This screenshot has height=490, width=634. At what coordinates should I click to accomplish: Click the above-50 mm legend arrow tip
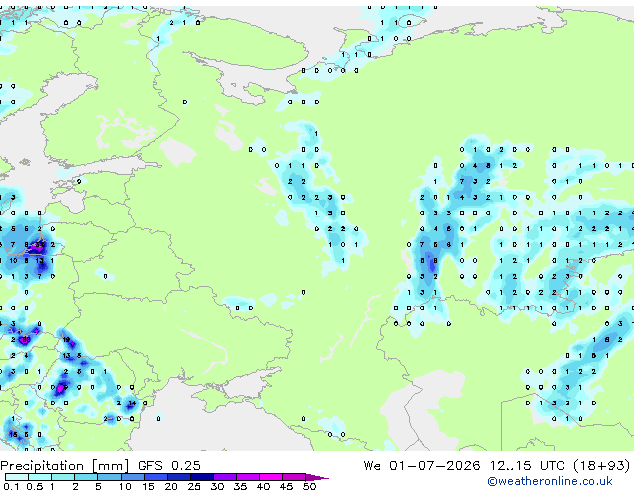click(317, 477)
